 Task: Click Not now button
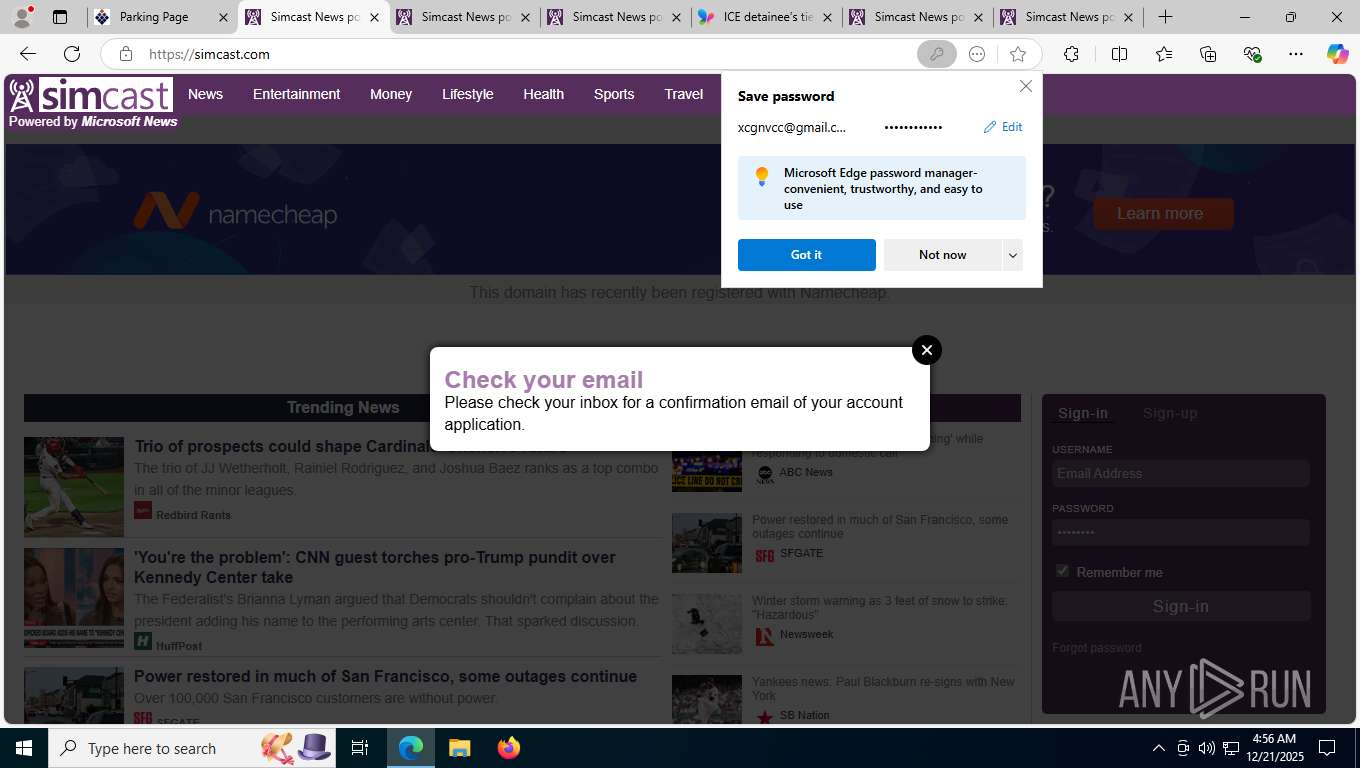pyautogui.click(x=942, y=255)
